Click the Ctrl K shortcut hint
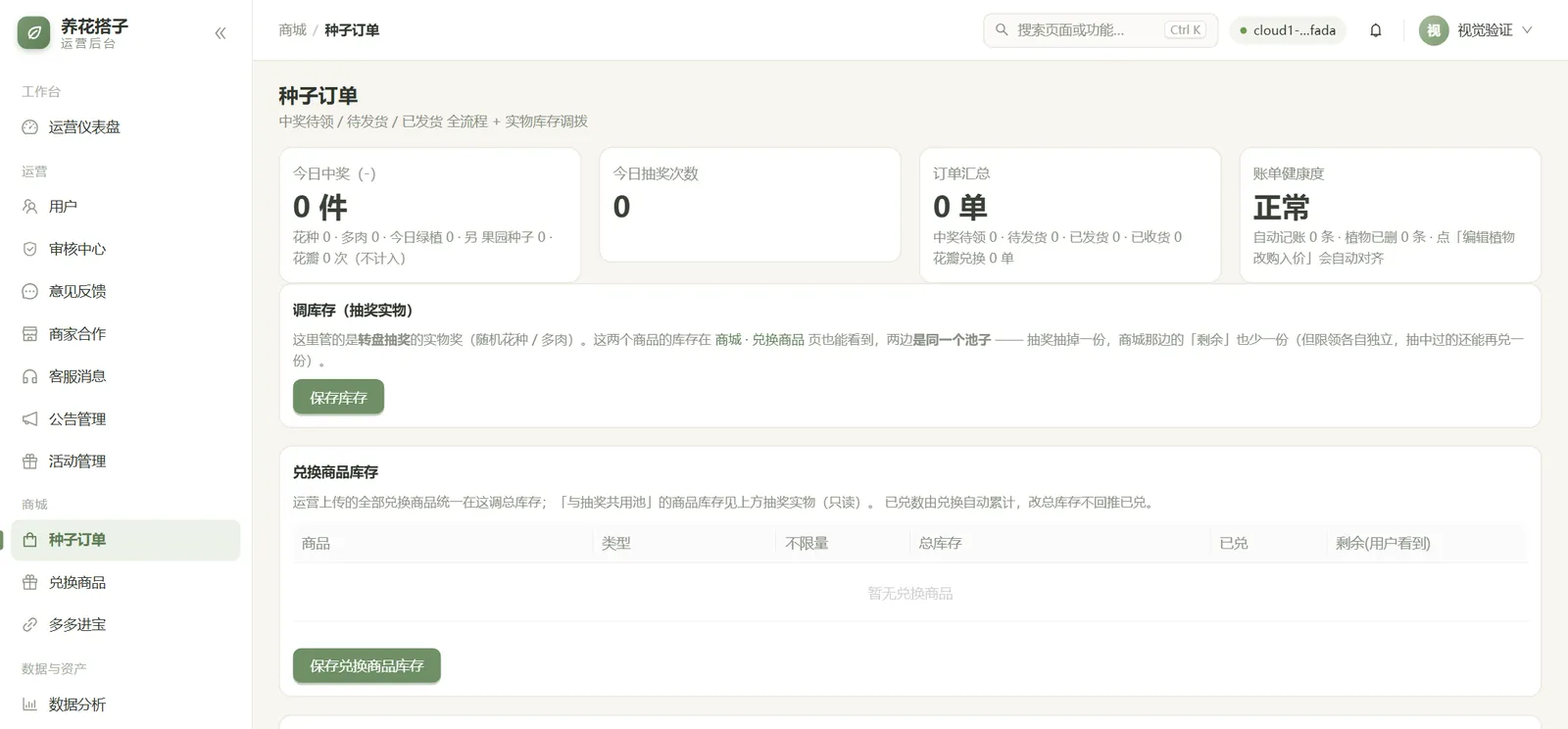The image size is (1568, 729). pyautogui.click(x=1186, y=30)
